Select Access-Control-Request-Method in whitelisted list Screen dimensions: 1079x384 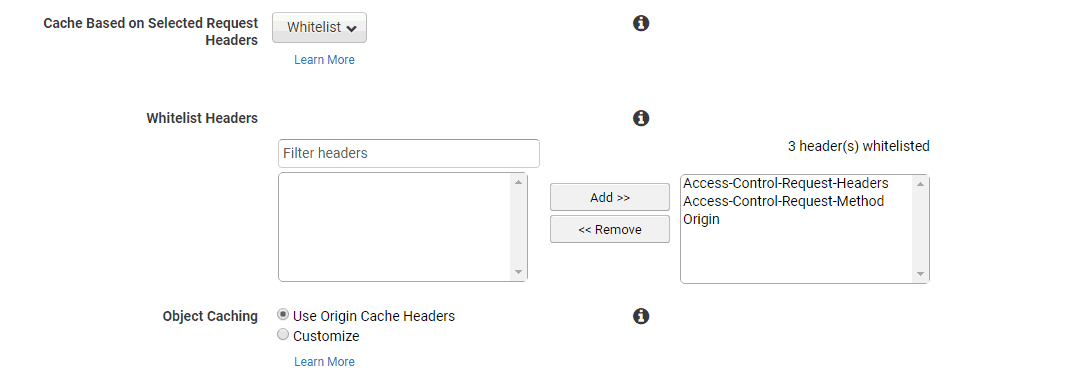click(x=783, y=201)
